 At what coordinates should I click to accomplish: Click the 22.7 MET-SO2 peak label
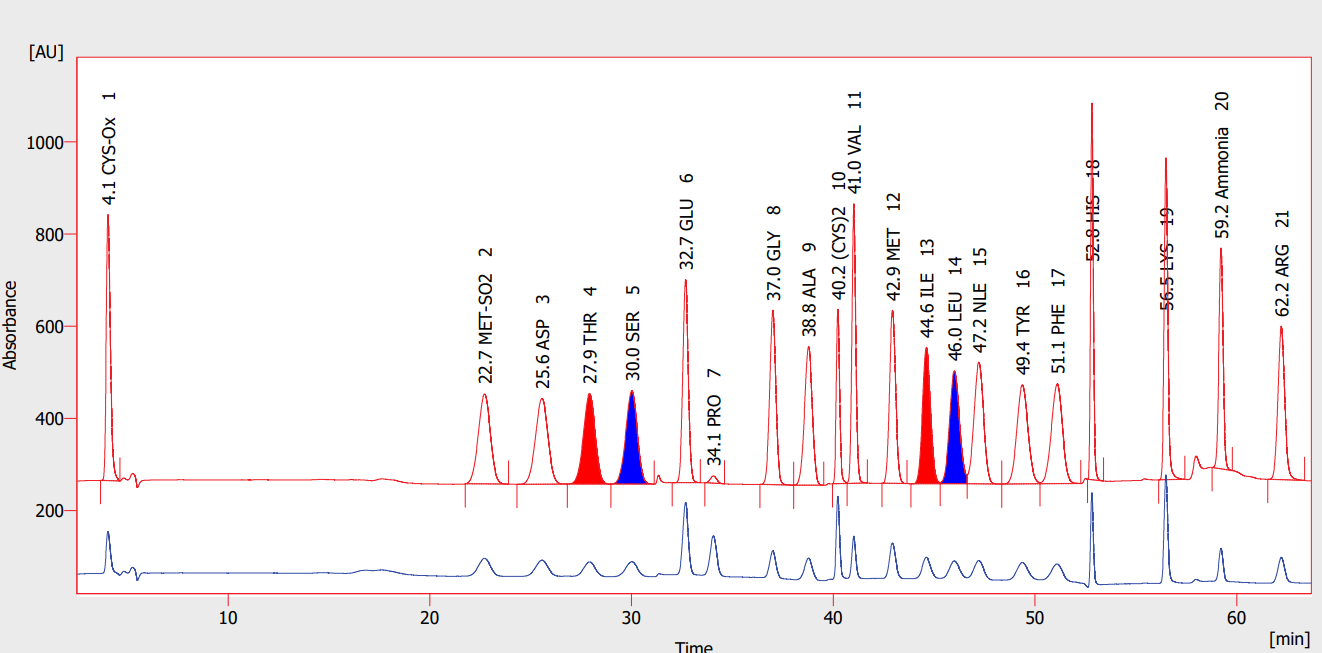485,316
